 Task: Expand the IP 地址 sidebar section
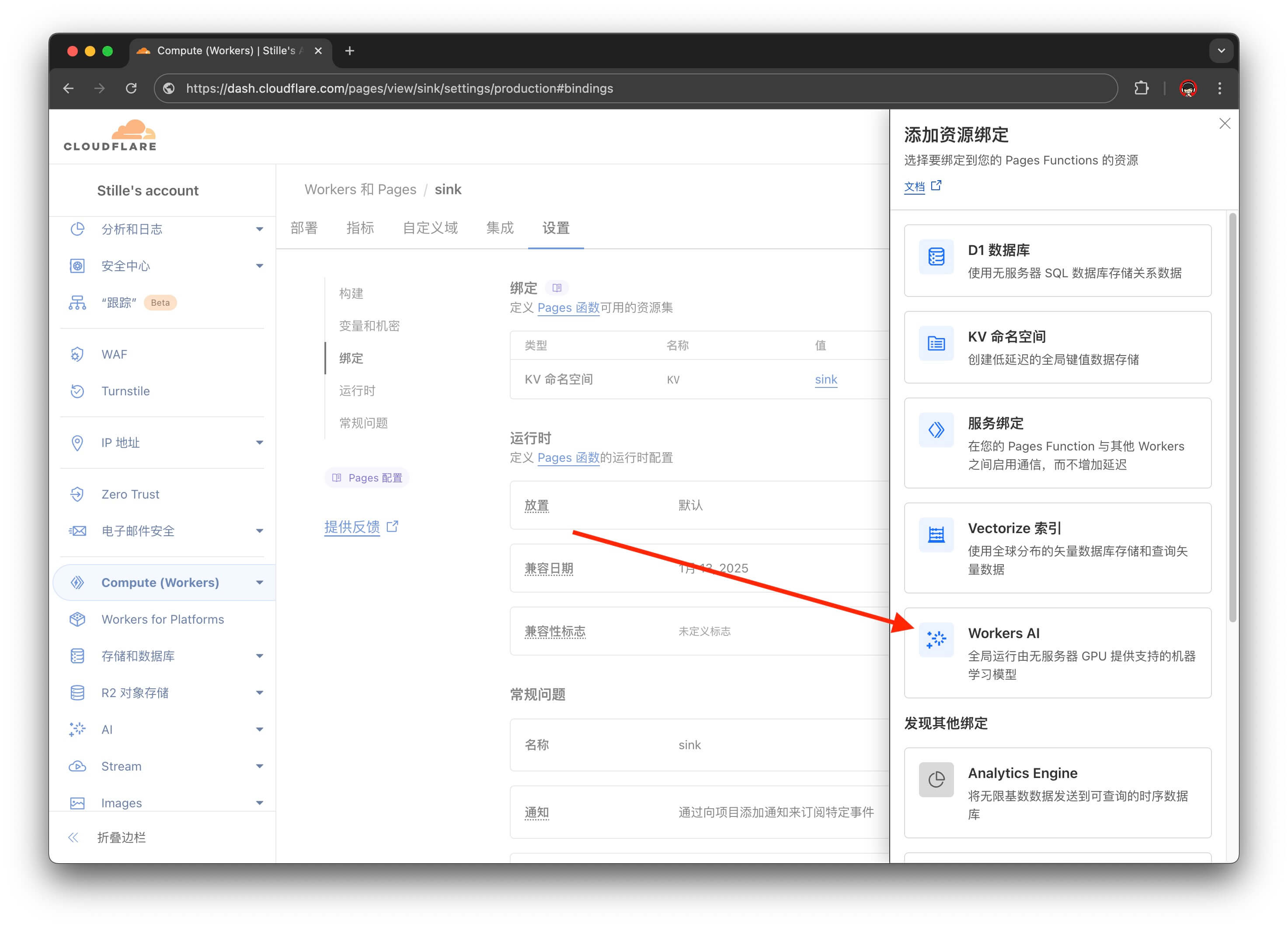(x=260, y=443)
